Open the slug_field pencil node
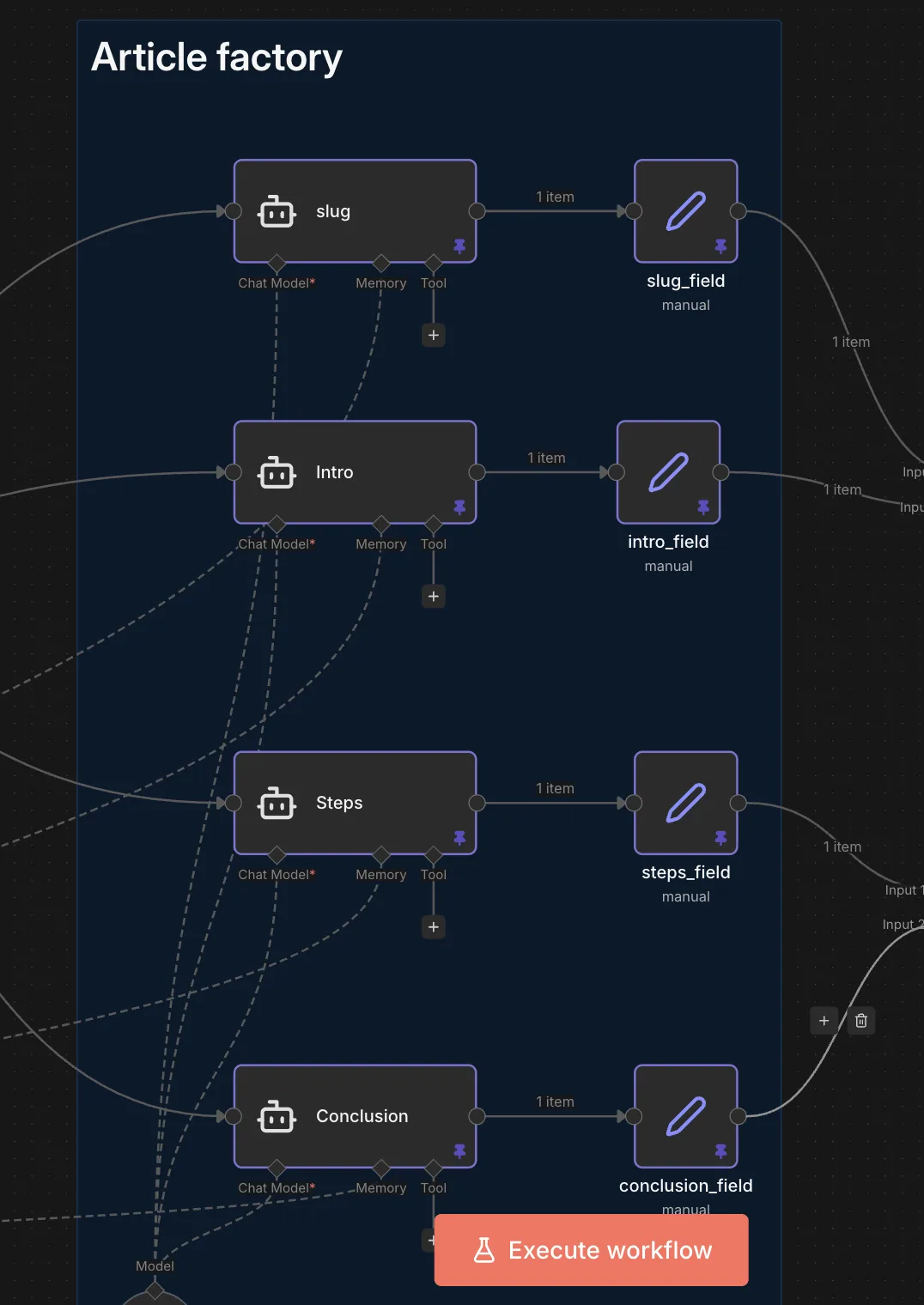The width and height of the screenshot is (924, 1305). (685, 211)
